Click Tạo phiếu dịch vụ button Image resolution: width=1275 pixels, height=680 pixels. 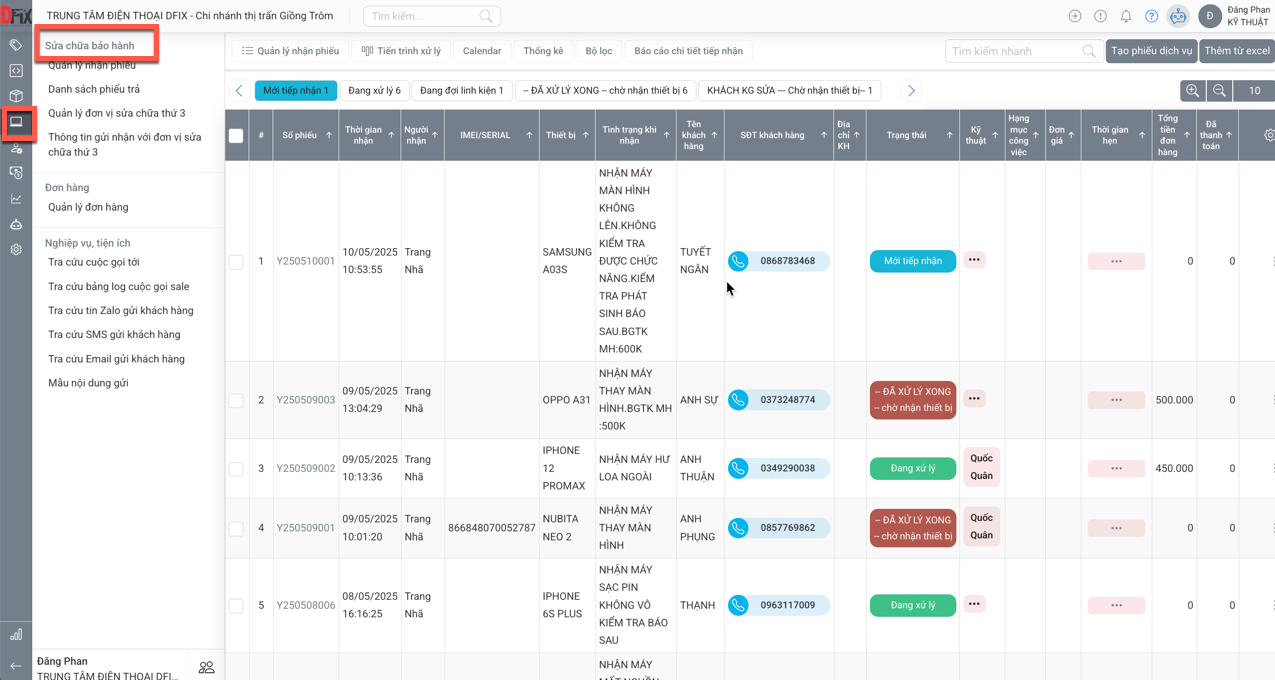[1151, 51]
